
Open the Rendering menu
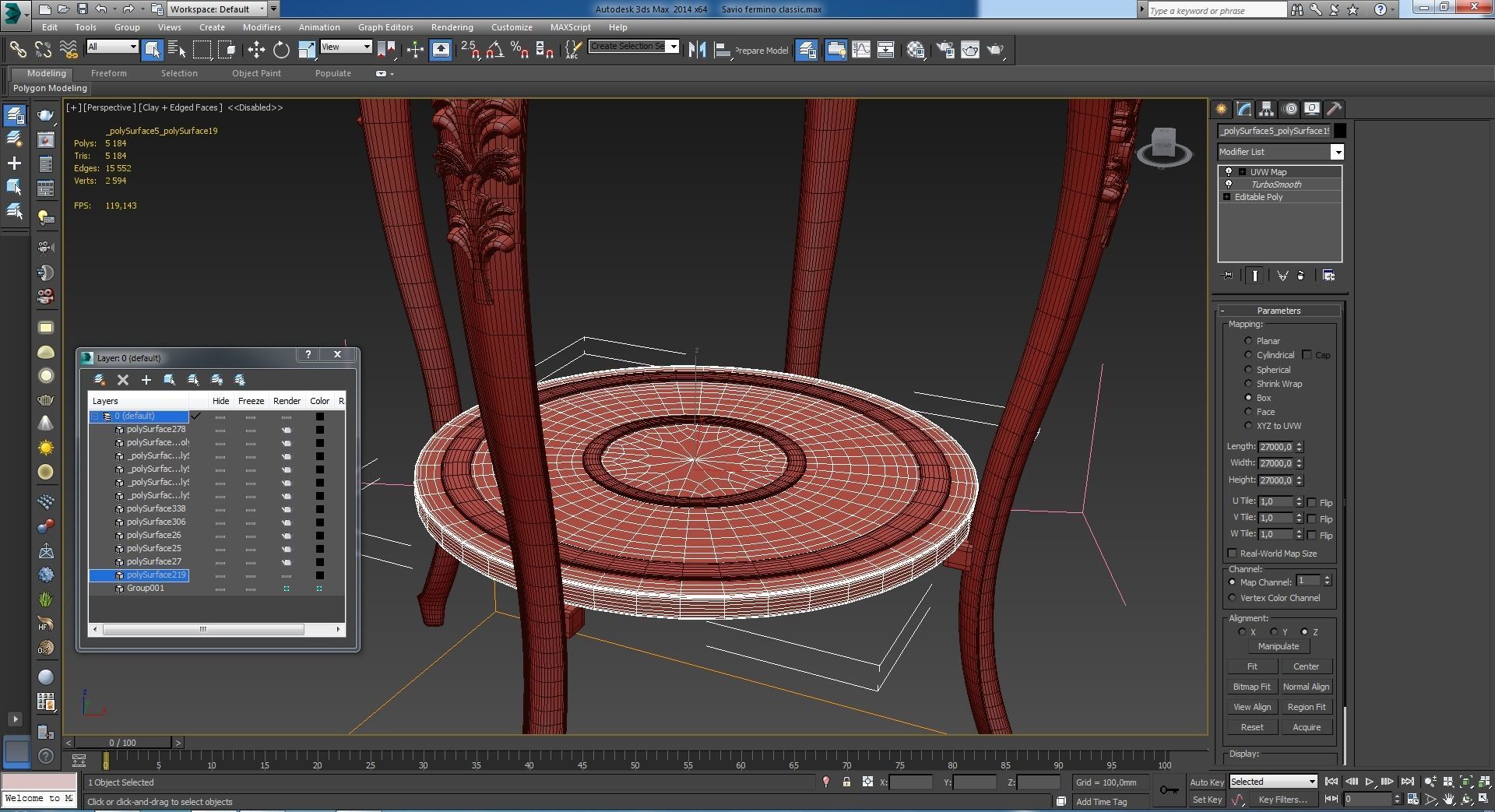coord(452,27)
